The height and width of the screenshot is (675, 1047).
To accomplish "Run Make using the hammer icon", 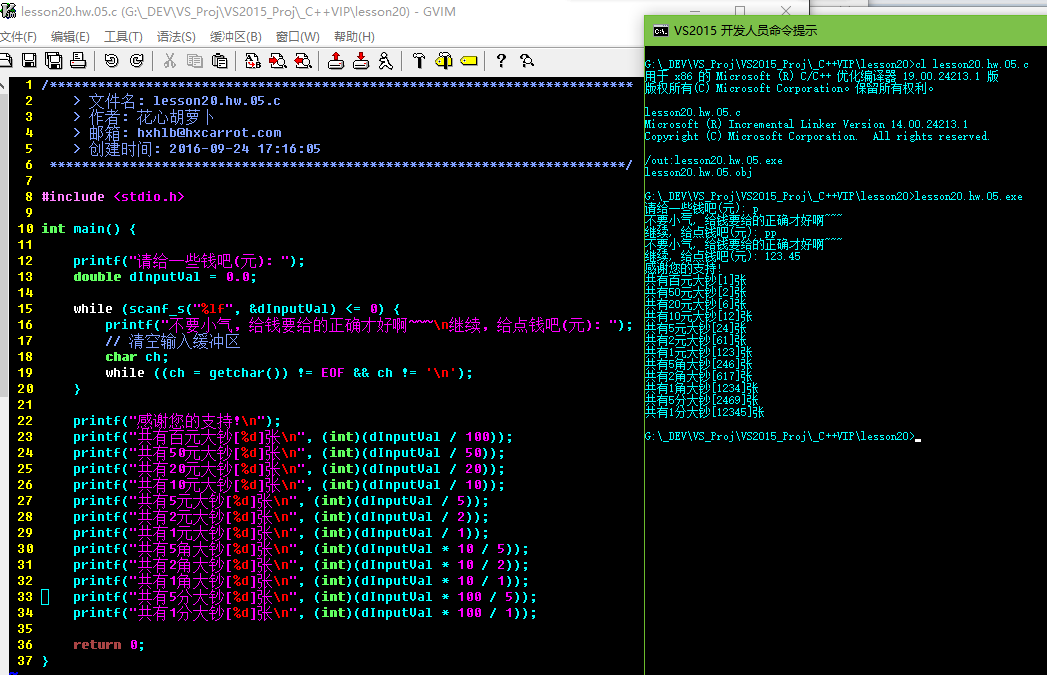I will coord(419,61).
